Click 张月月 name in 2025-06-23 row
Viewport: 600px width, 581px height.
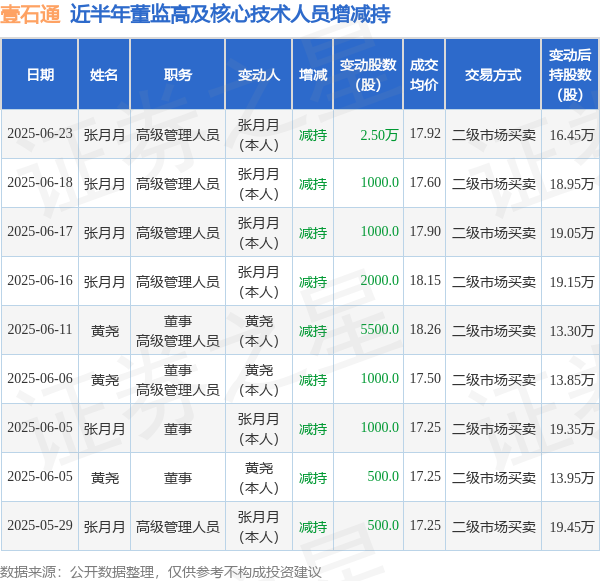104,135
